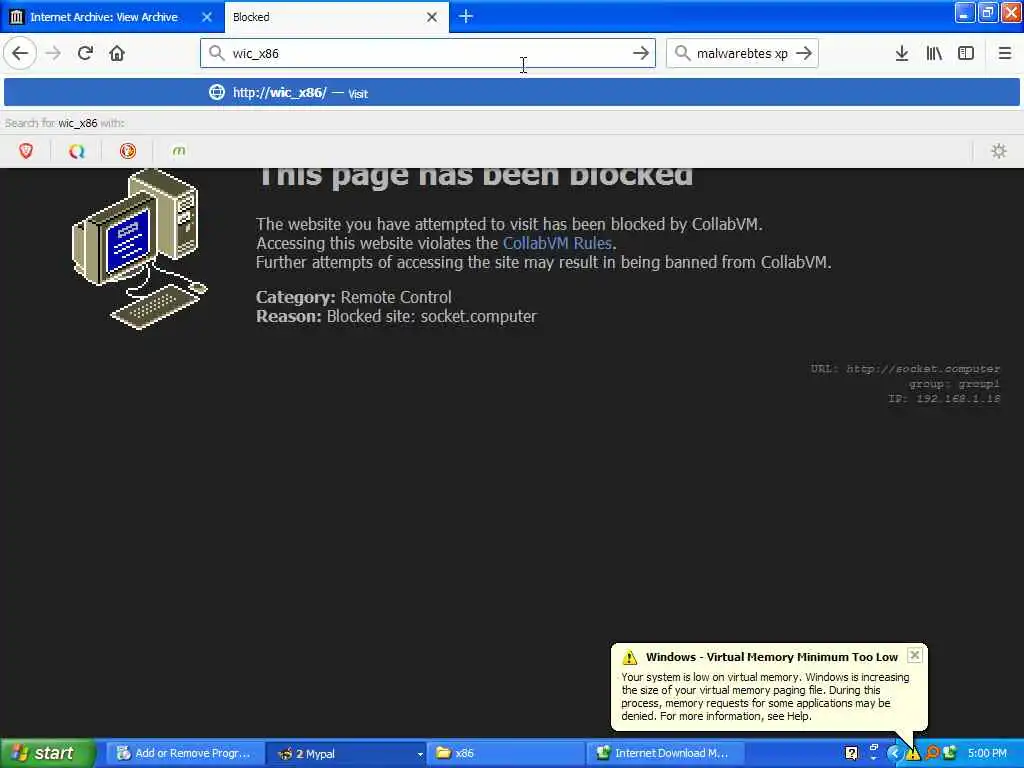Search with the DuckDuckGo engine icon
The image size is (1024, 768).
click(x=128, y=152)
